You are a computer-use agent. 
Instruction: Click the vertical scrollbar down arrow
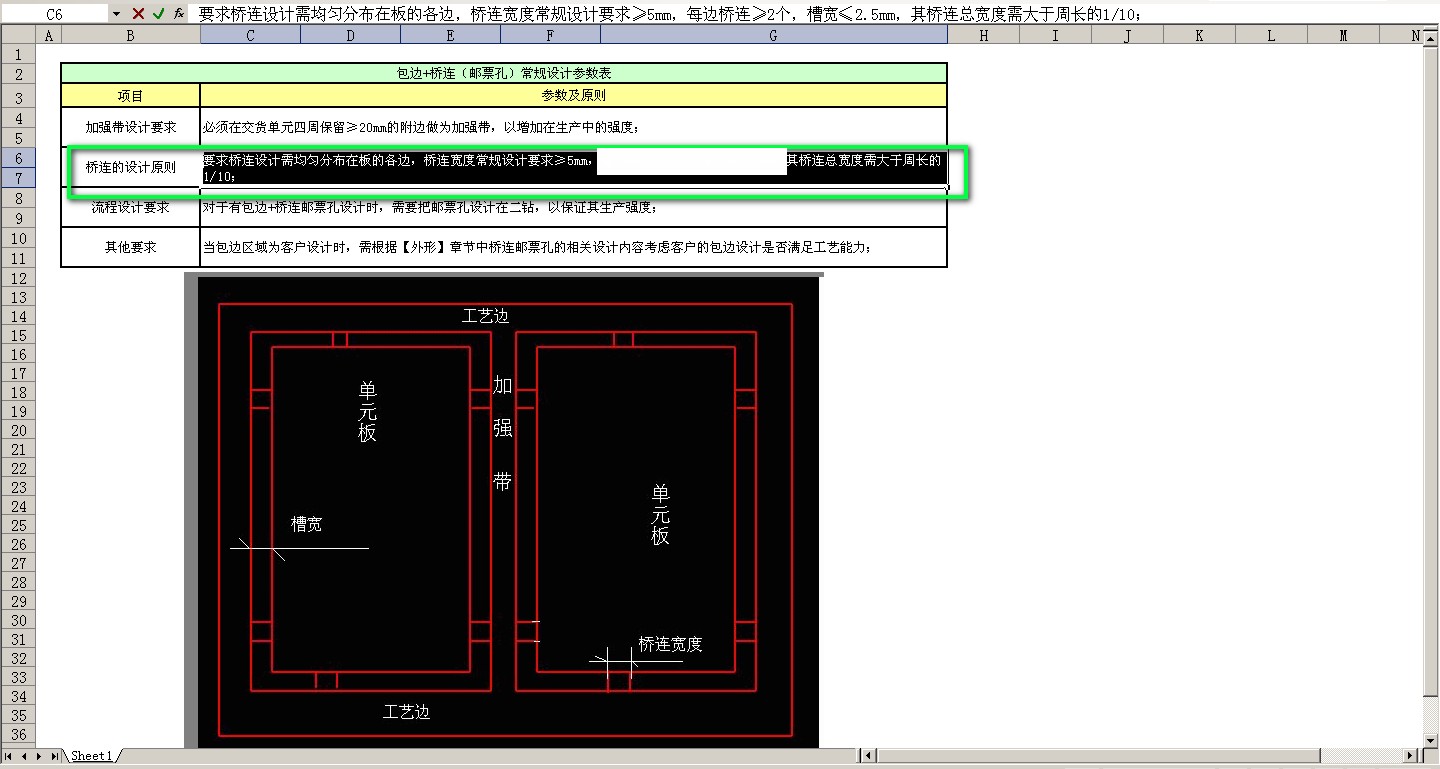[x=1431, y=740]
